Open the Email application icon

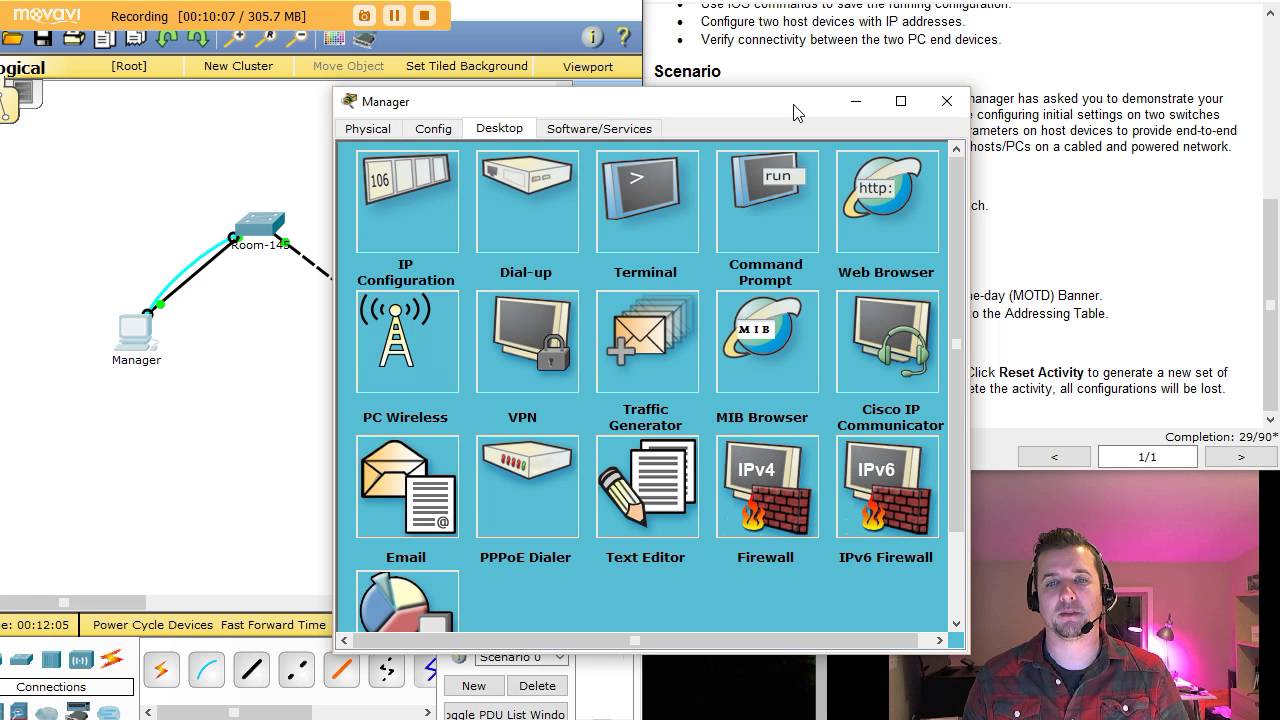point(407,487)
